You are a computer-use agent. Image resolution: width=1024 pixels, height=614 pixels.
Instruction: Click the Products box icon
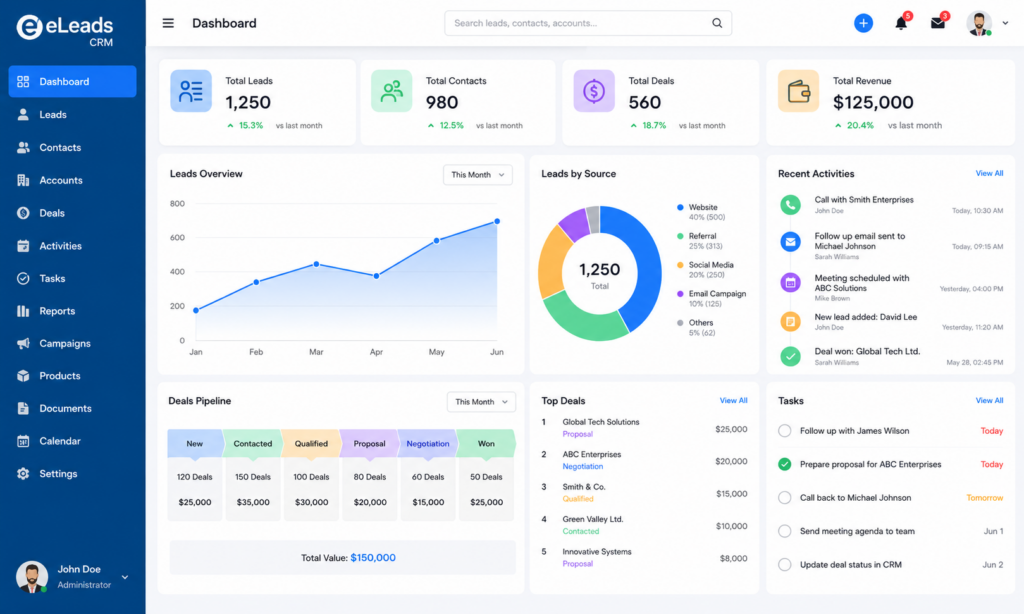[x=23, y=376]
